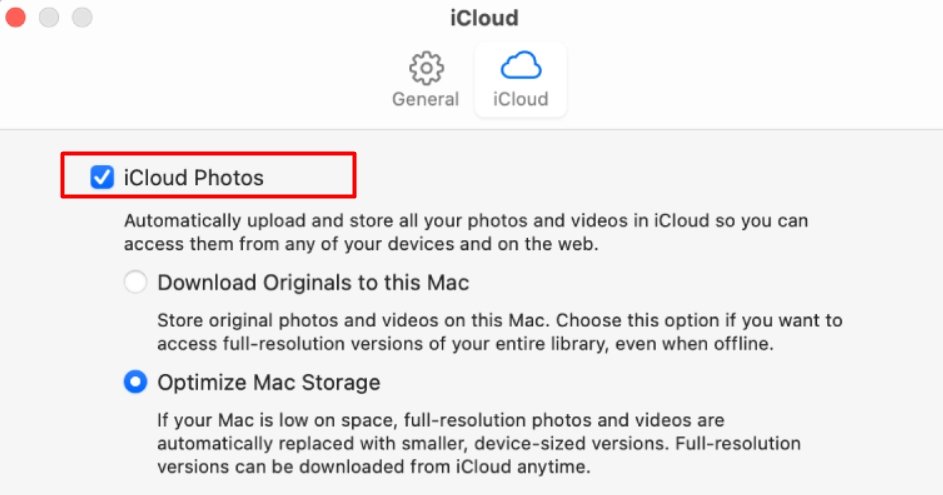Click the Download Originals to this Mac label

coord(313,283)
